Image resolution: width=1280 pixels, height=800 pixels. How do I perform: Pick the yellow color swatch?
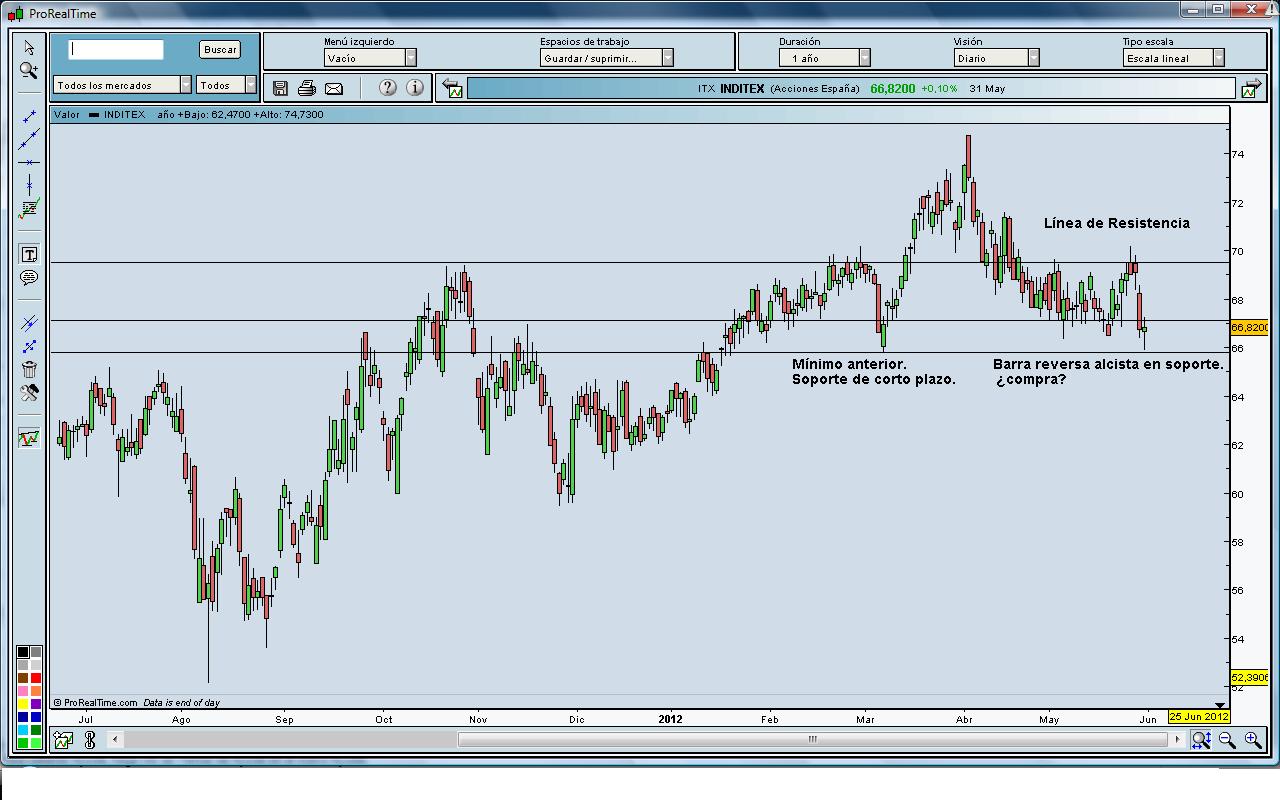click(23, 704)
